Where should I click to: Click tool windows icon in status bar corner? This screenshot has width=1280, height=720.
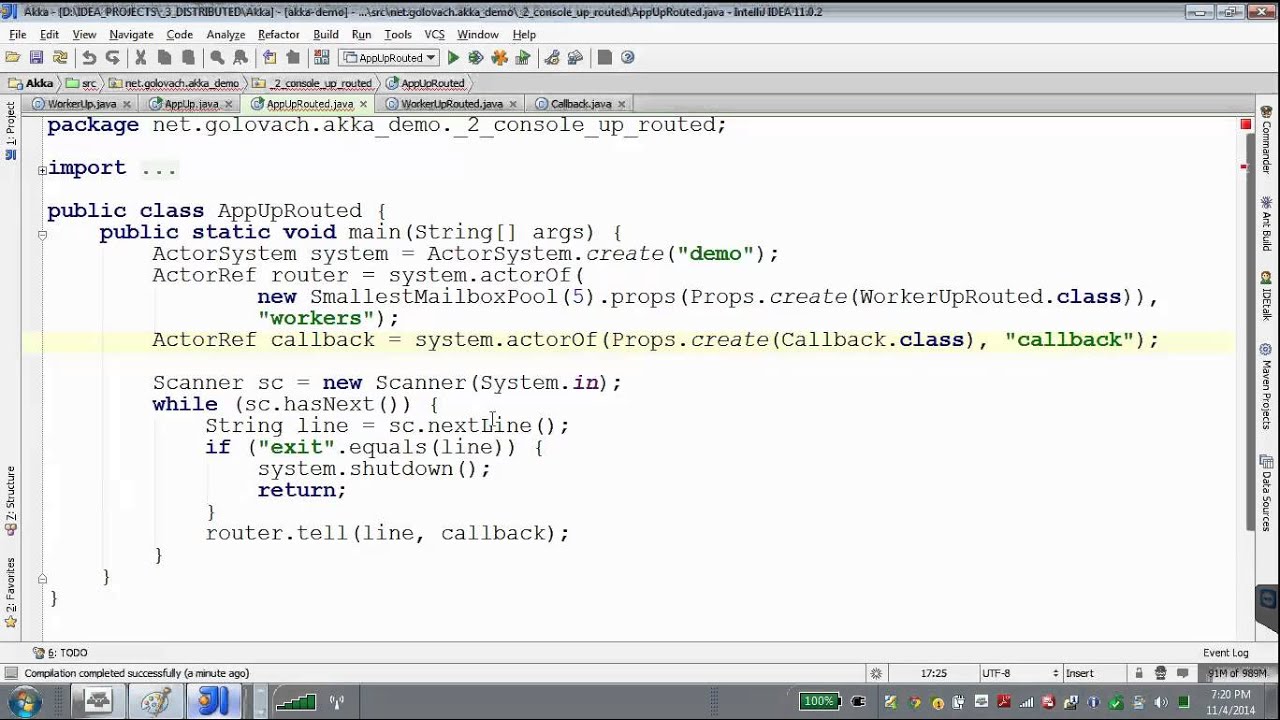[x=11, y=673]
